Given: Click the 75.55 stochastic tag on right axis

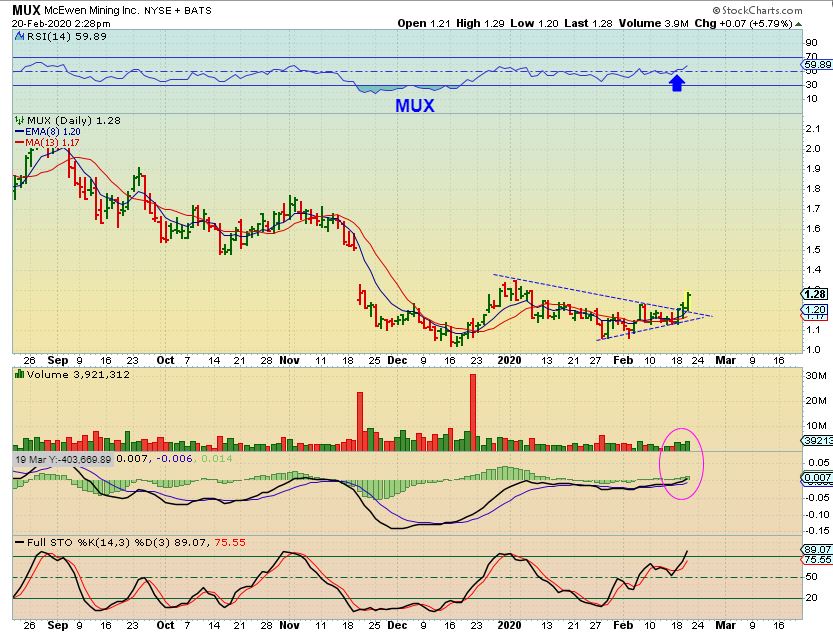Looking at the screenshot, I should pos(817,560).
